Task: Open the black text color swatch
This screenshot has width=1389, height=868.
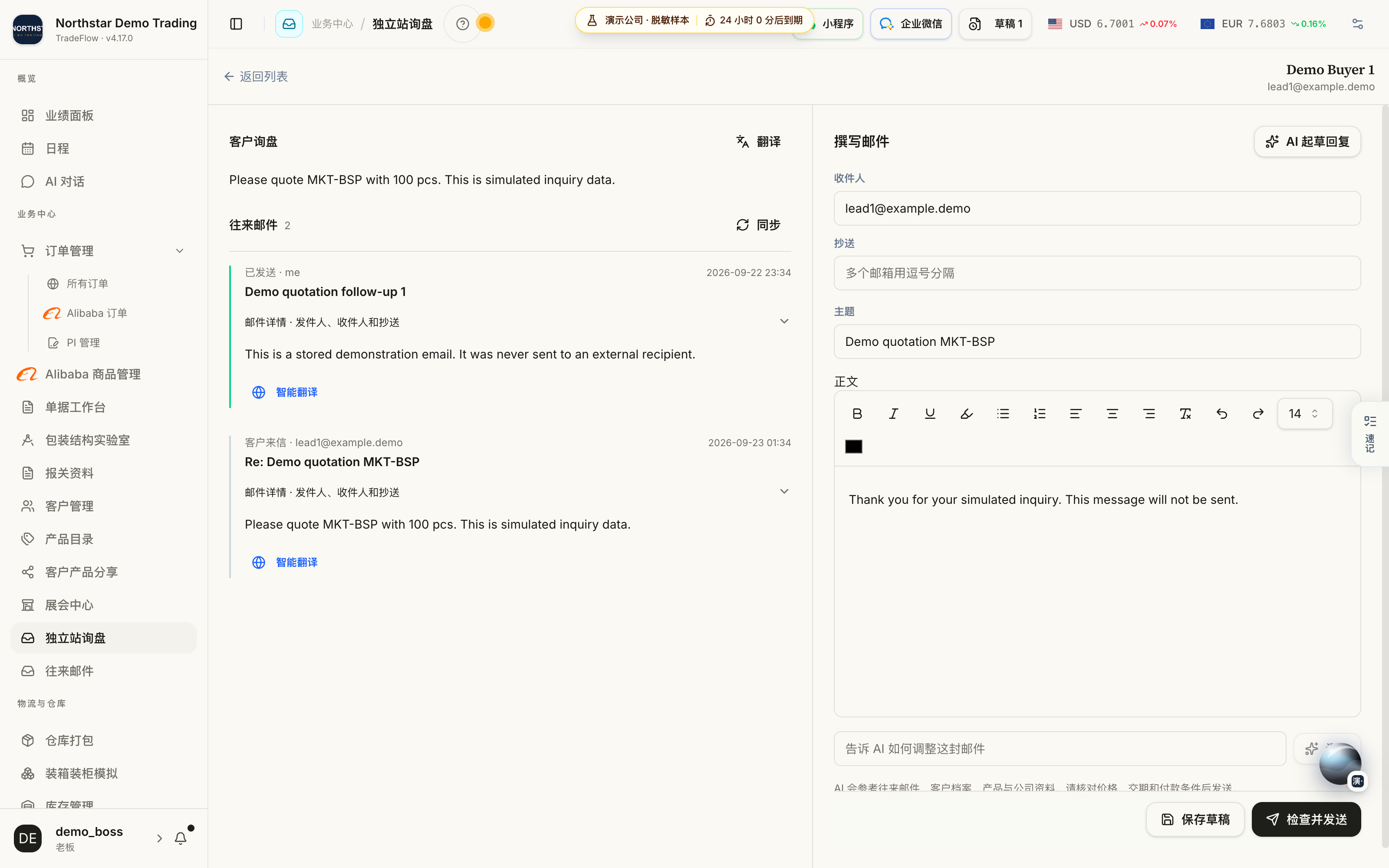Action: click(853, 447)
